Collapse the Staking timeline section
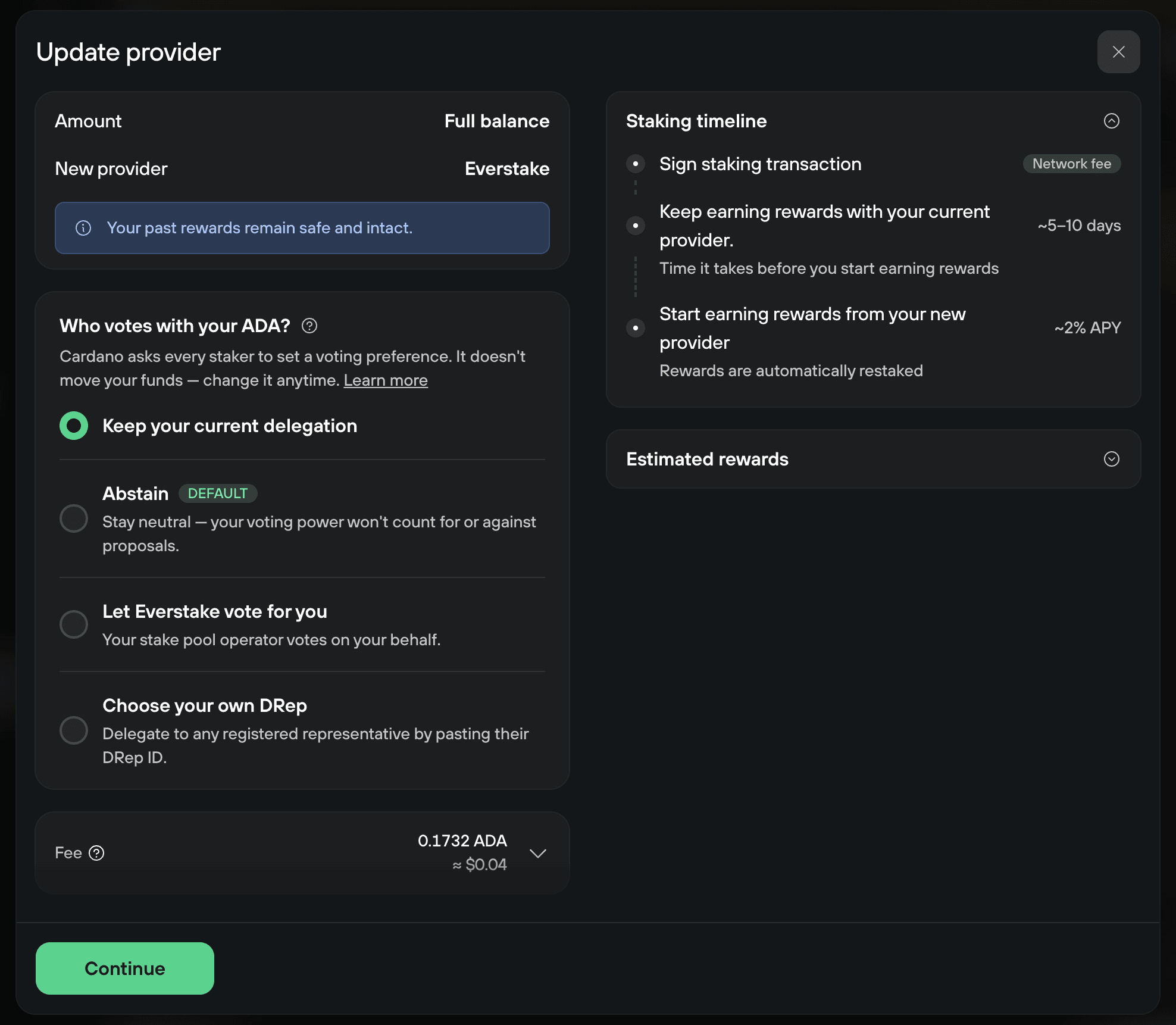Image resolution: width=1176 pixels, height=1025 pixels. tap(1111, 121)
